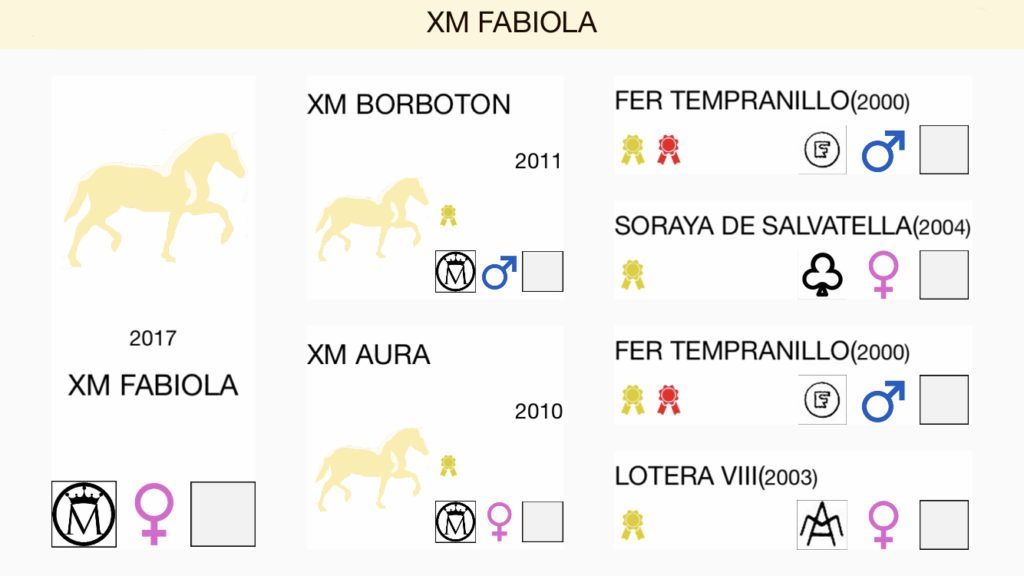Click the yellow rosette next to the XM BORBOTON horse
Screen dimensions: 1024x576
pos(448,215)
